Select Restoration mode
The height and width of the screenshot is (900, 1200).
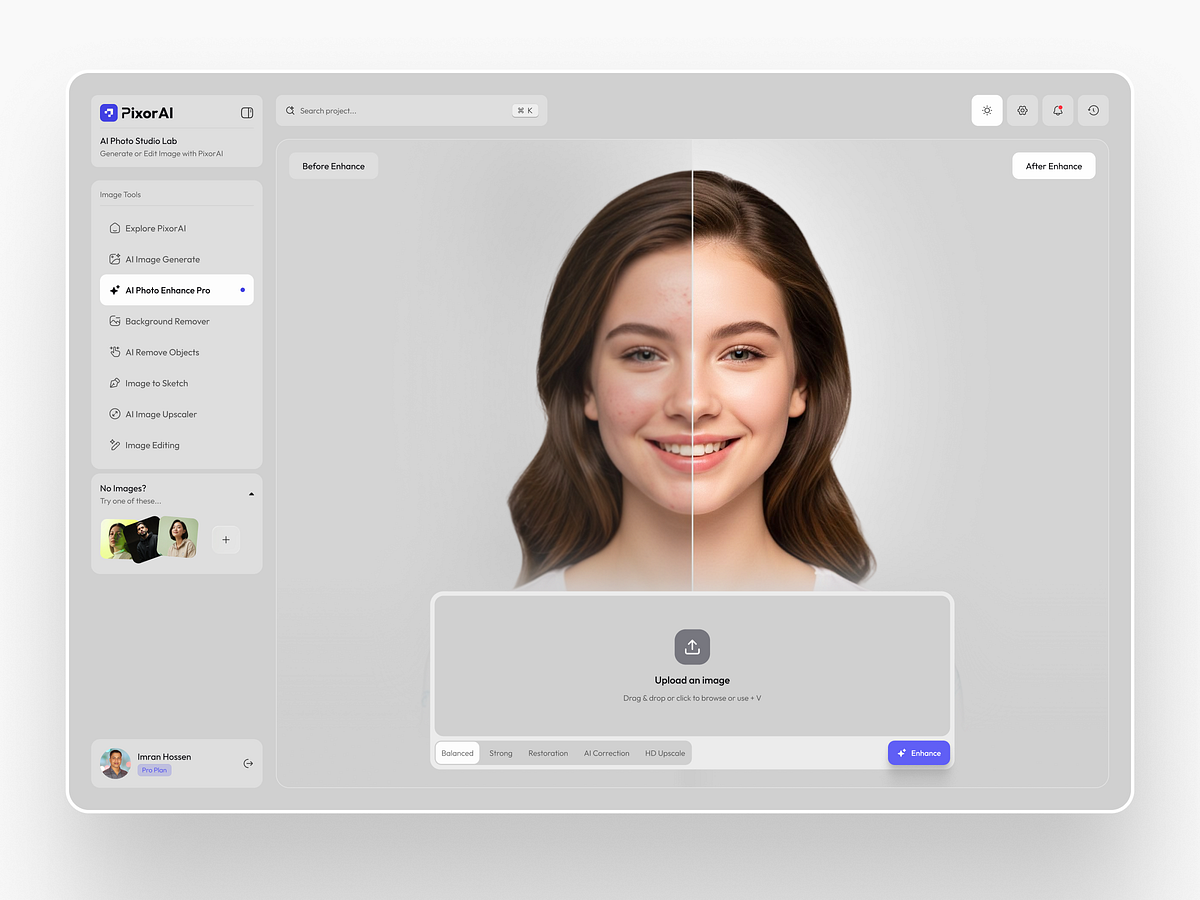pos(548,753)
